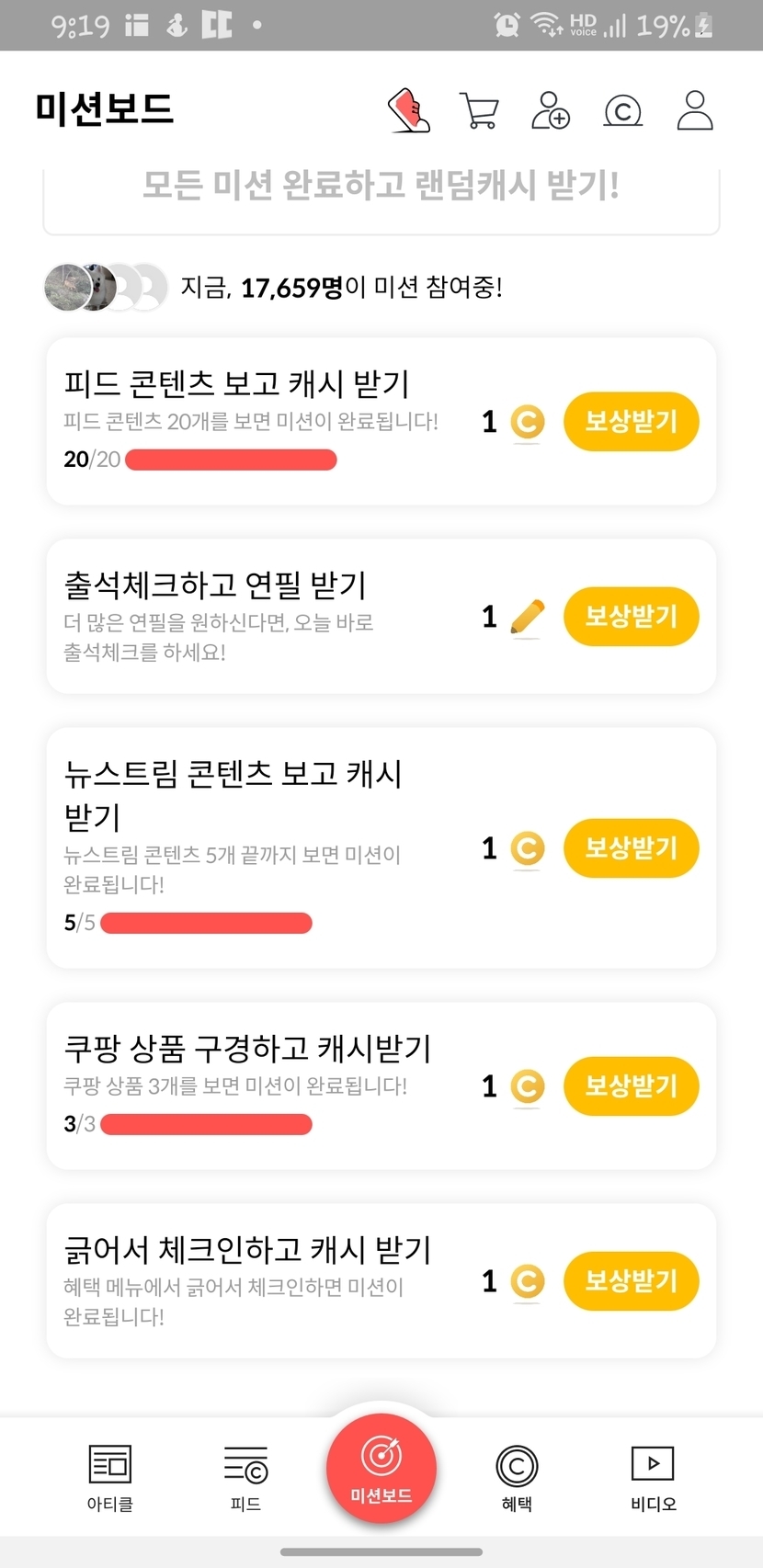Claim reward for 피드 콘텐츠 mission
This screenshot has height=1568, width=763.
[x=632, y=422]
